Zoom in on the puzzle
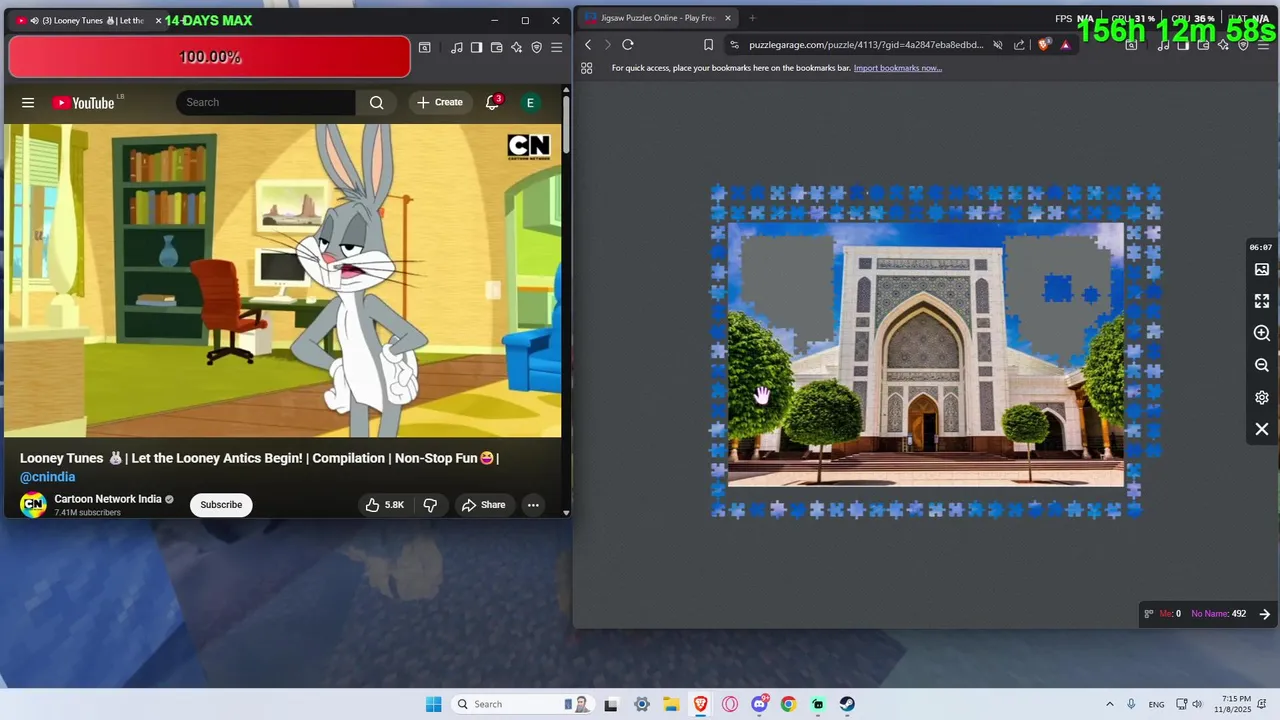The height and width of the screenshot is (720, 1280). (x=1262, y=333)
